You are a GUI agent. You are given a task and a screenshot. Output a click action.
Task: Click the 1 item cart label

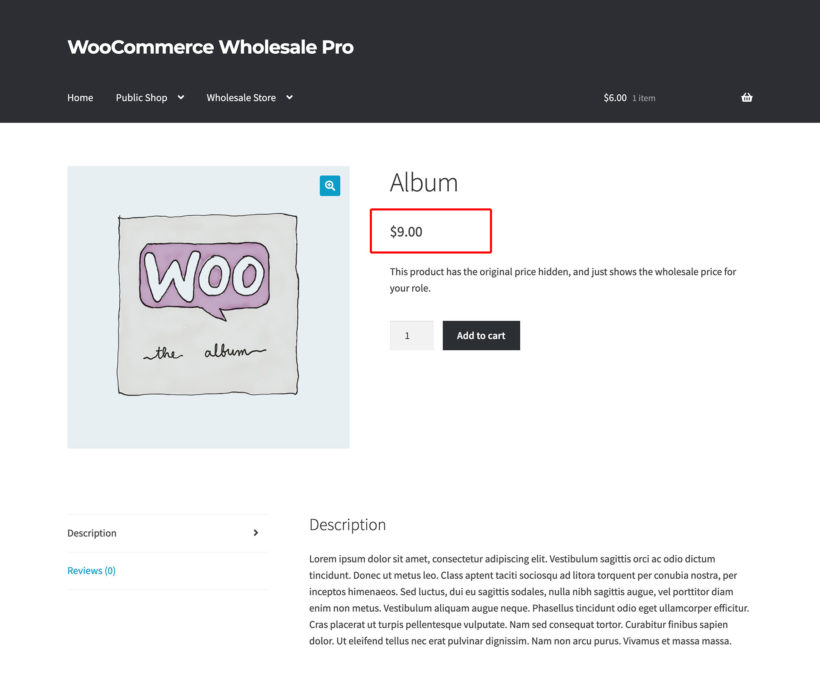click(x=644, y=98)
